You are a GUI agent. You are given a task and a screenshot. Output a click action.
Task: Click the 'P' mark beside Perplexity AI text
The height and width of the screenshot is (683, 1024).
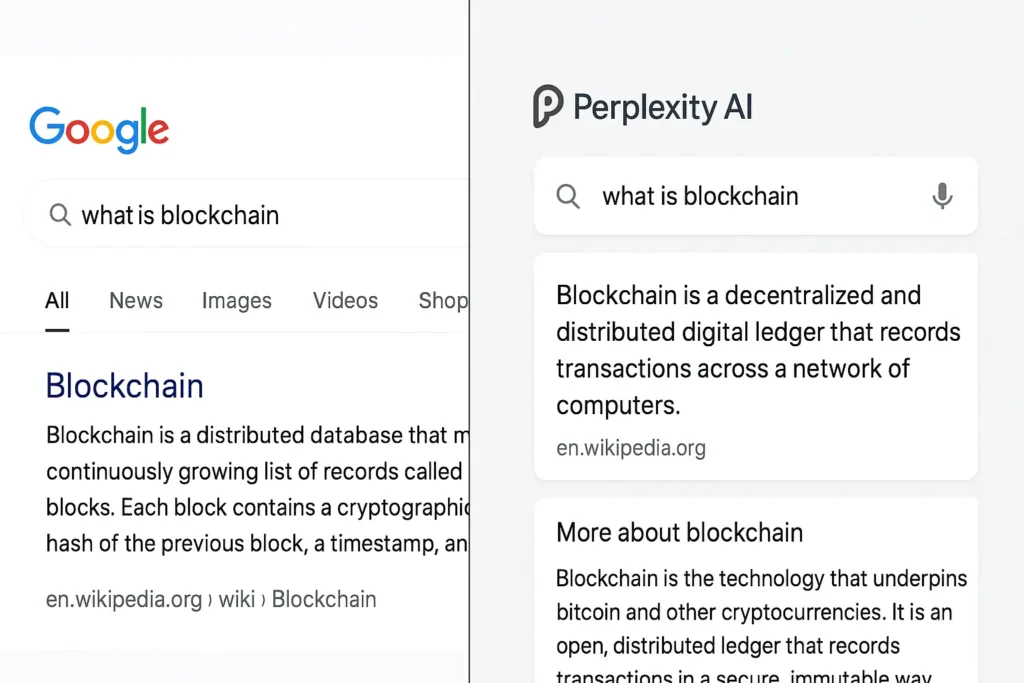click(545, 107)
